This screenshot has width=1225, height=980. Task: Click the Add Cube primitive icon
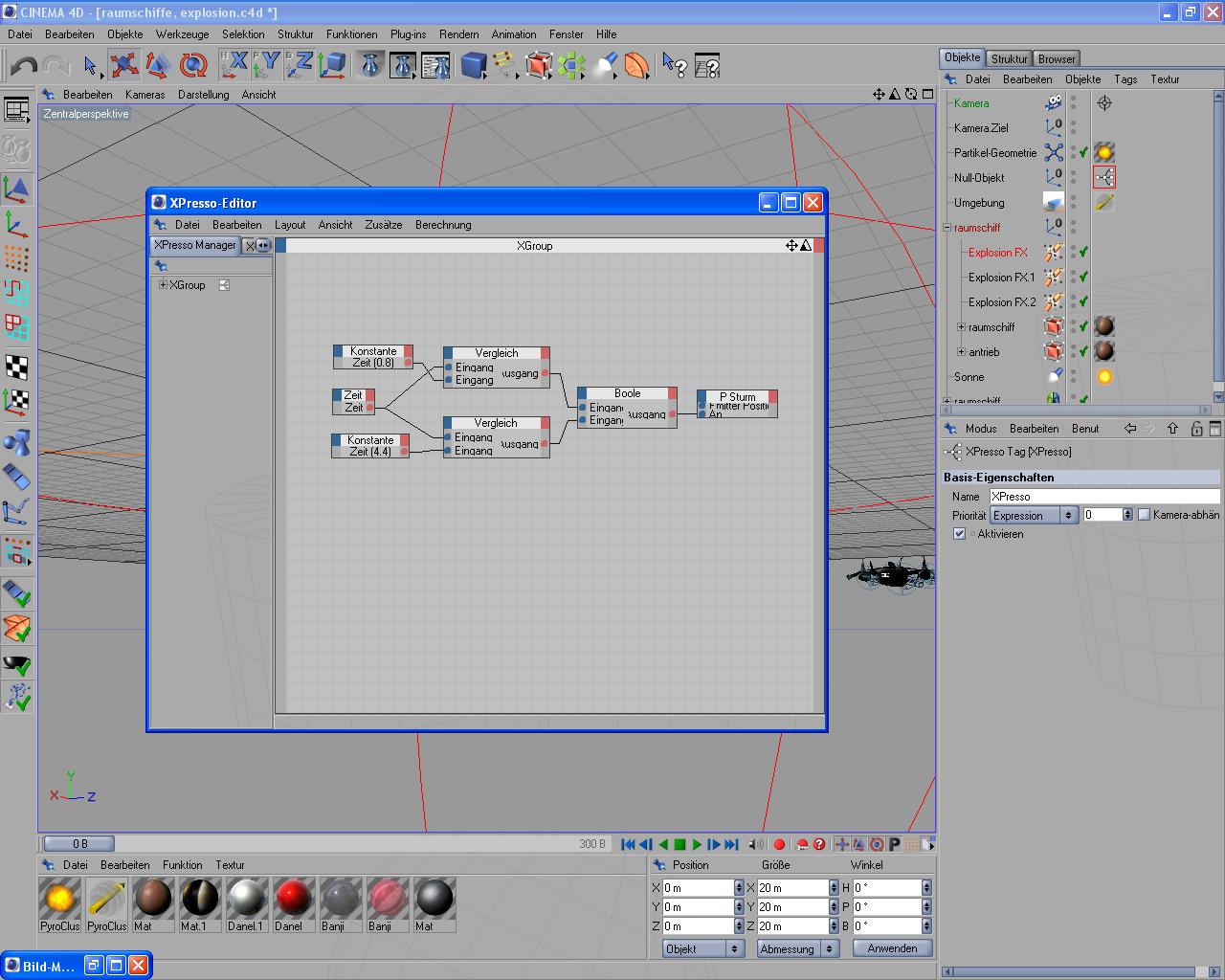473,66
